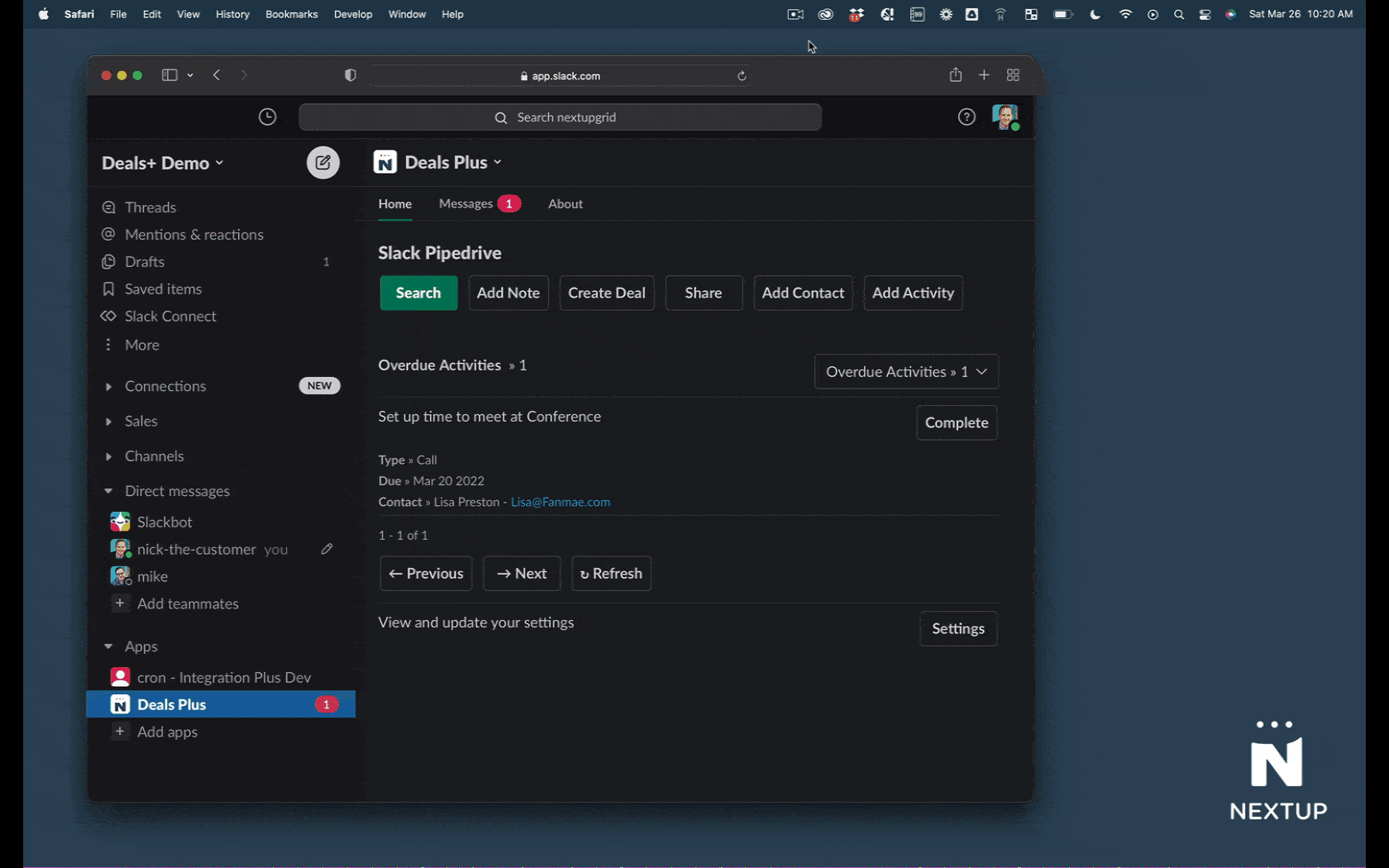Image resolution: width=1389 pixels, height=868 pixels.
Task: Select Deals Plus app in sidebar
Action: [x=221, y=704]
